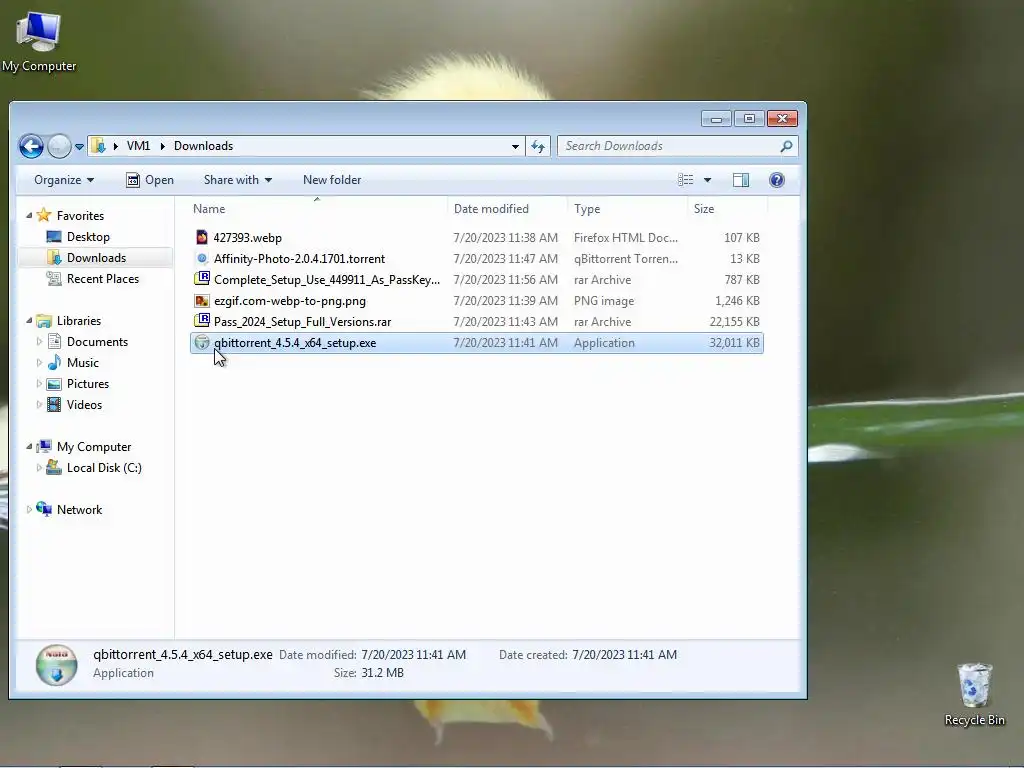Click the Search Downloads input field

669,146
